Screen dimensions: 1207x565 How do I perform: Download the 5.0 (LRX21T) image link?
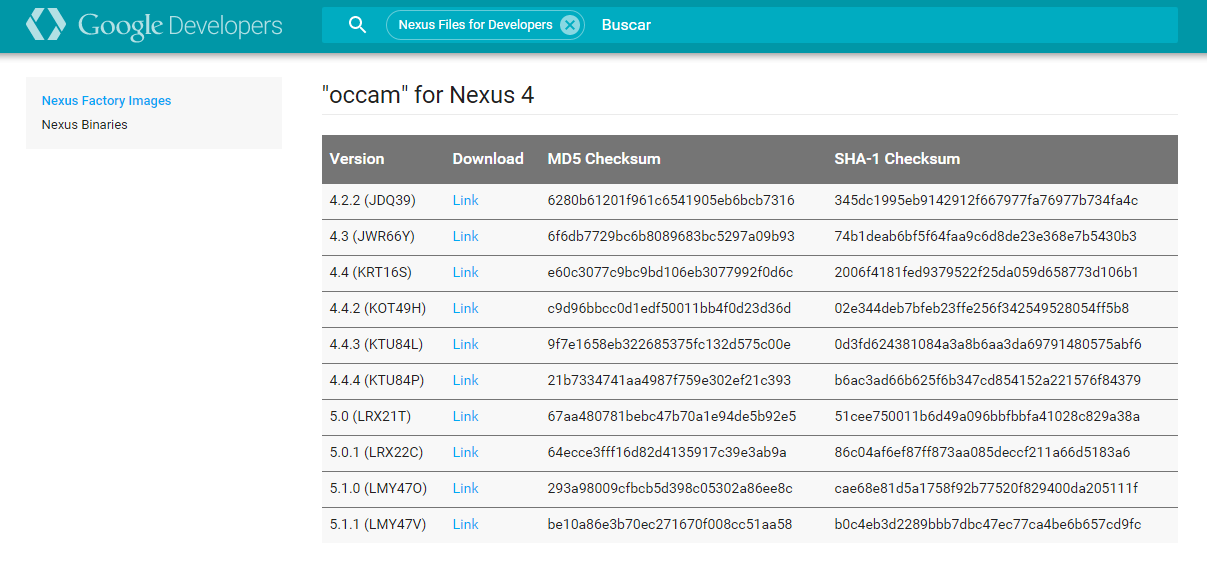coord(465,416)
